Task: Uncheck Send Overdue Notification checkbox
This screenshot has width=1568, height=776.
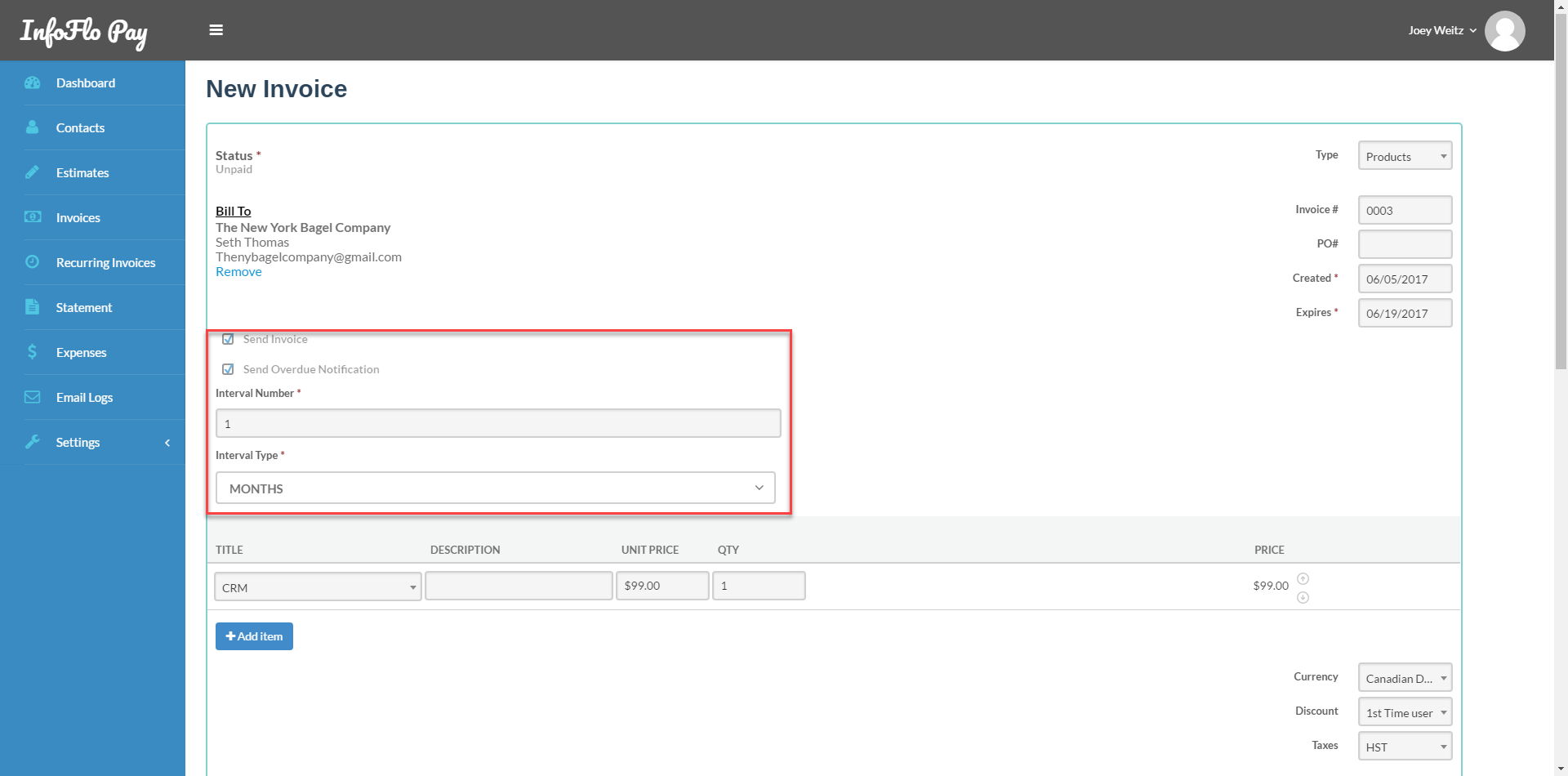Action: (228, 369)
